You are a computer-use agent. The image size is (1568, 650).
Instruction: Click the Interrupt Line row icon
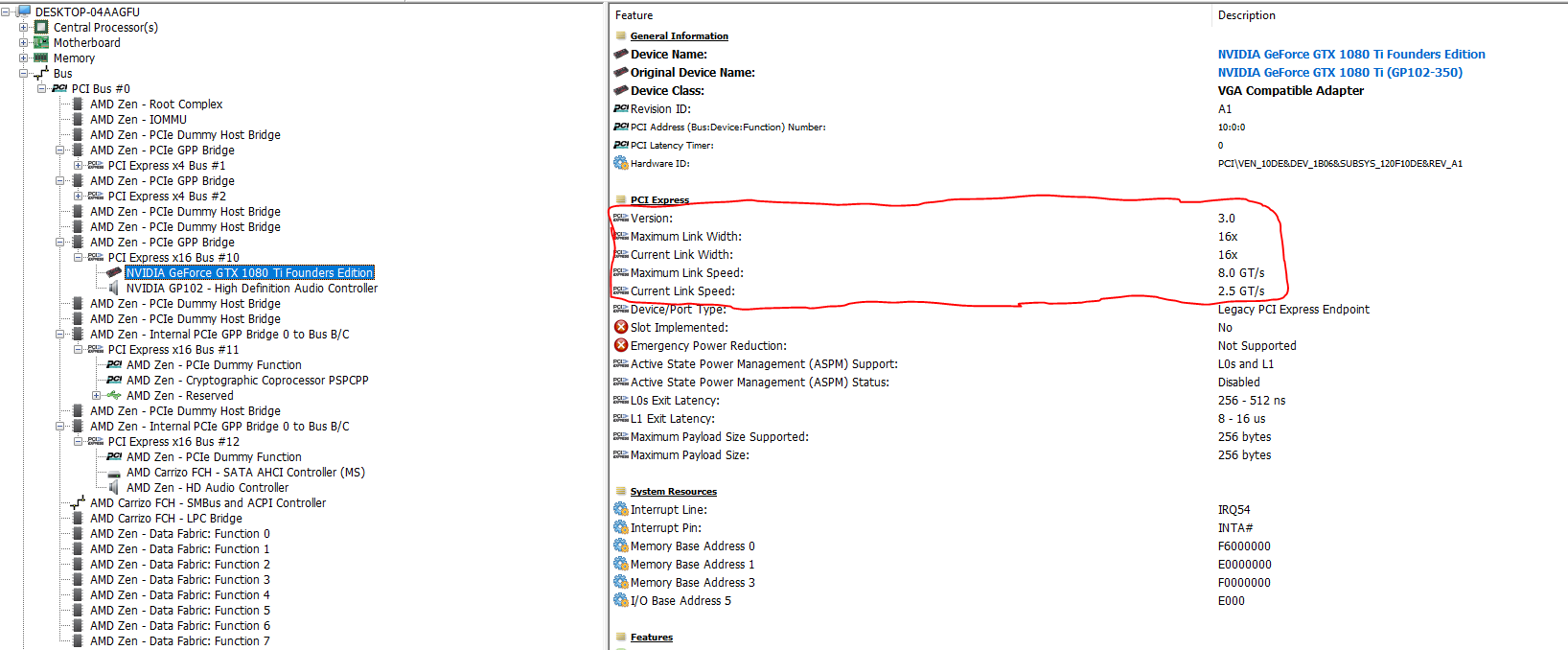coord(620,509)
